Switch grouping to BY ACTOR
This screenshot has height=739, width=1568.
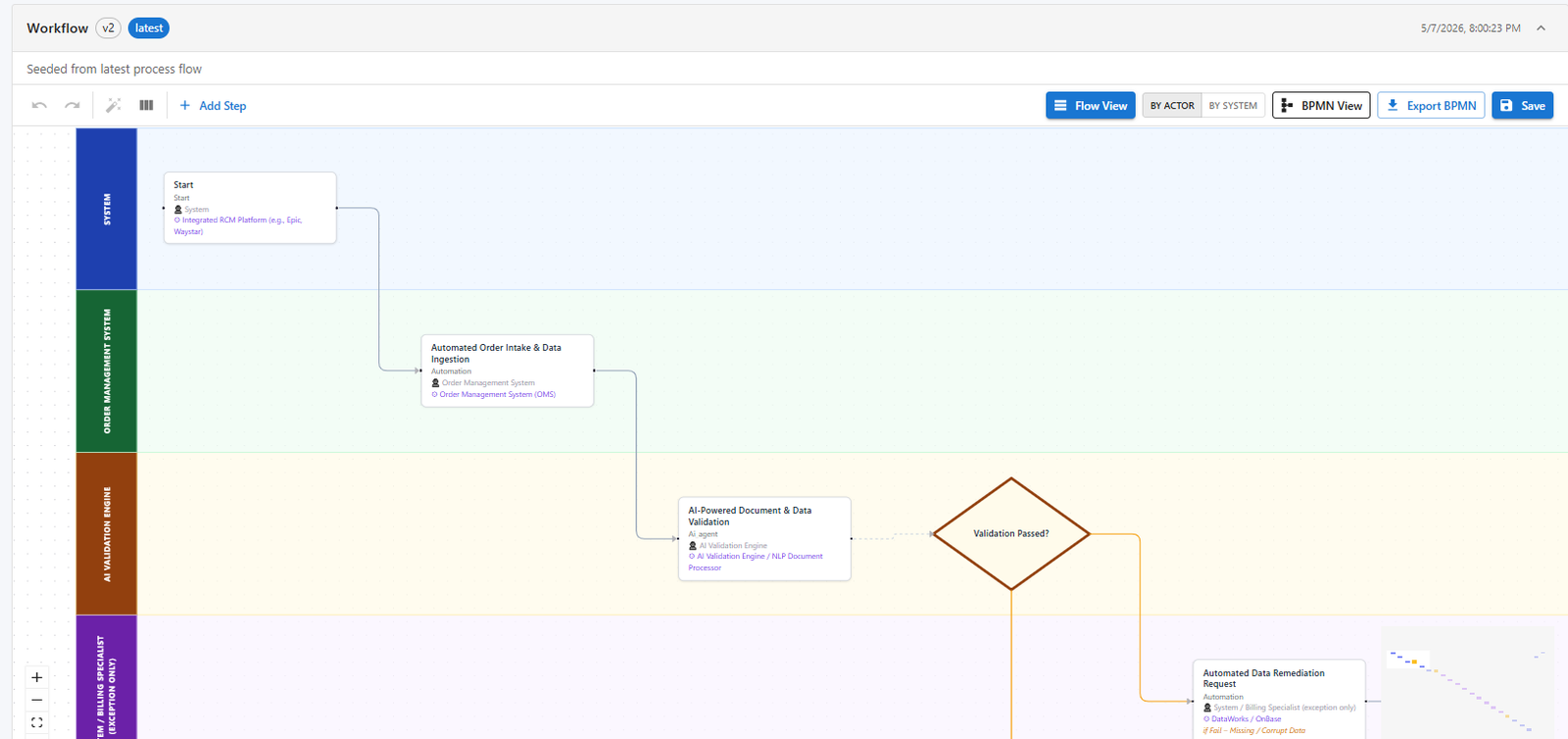[1172, 106]
